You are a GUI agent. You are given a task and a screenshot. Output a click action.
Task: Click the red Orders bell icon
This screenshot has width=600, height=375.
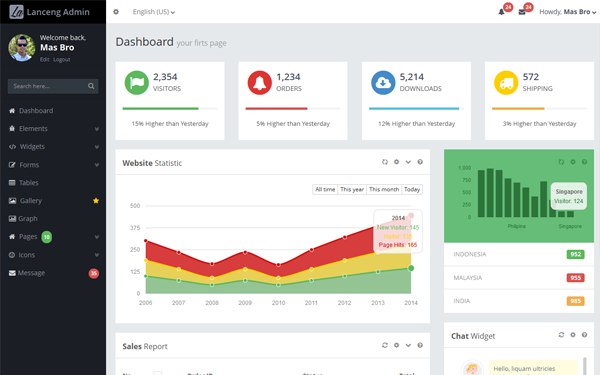[259, 83]
